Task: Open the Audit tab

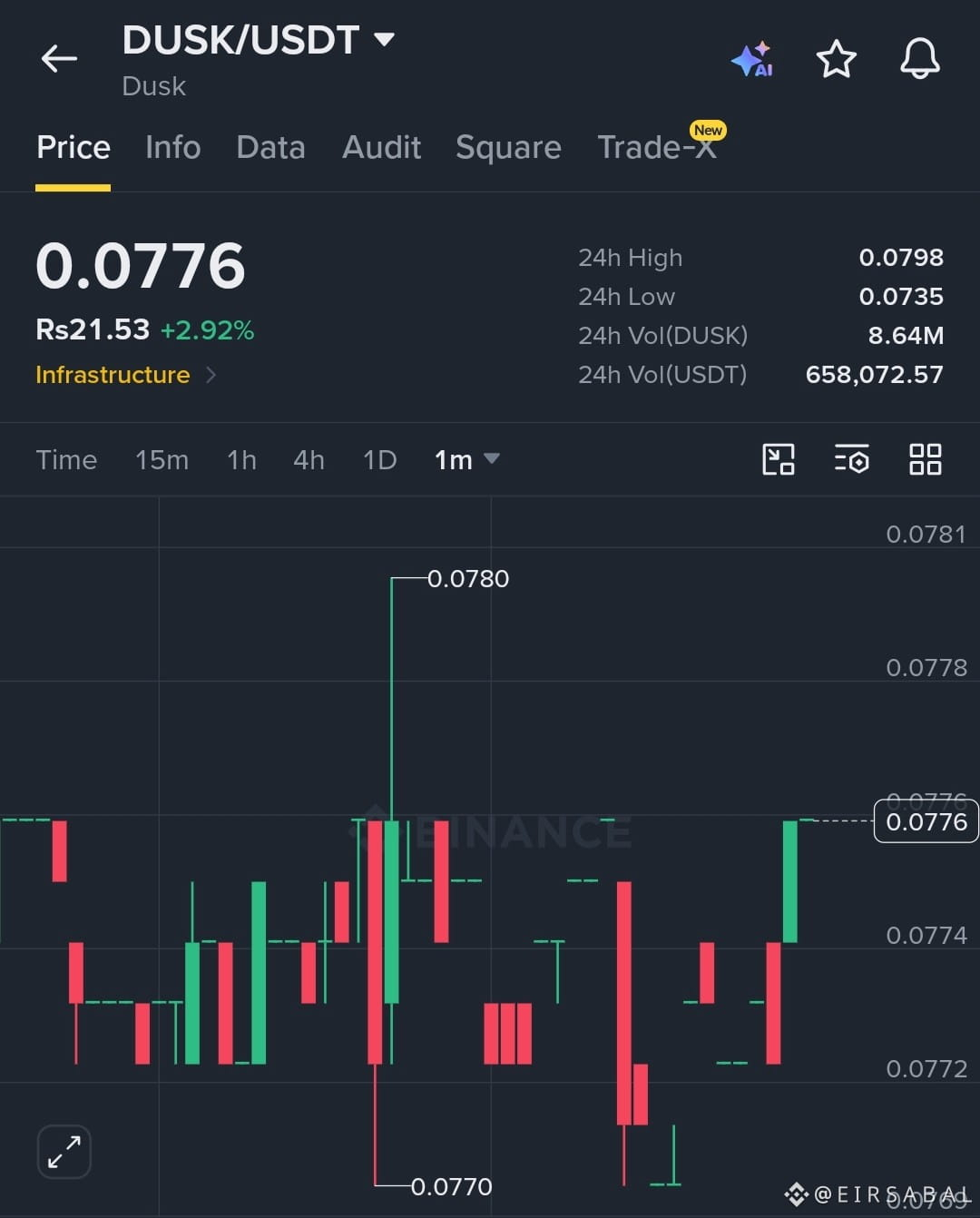Action: (381, 147)
